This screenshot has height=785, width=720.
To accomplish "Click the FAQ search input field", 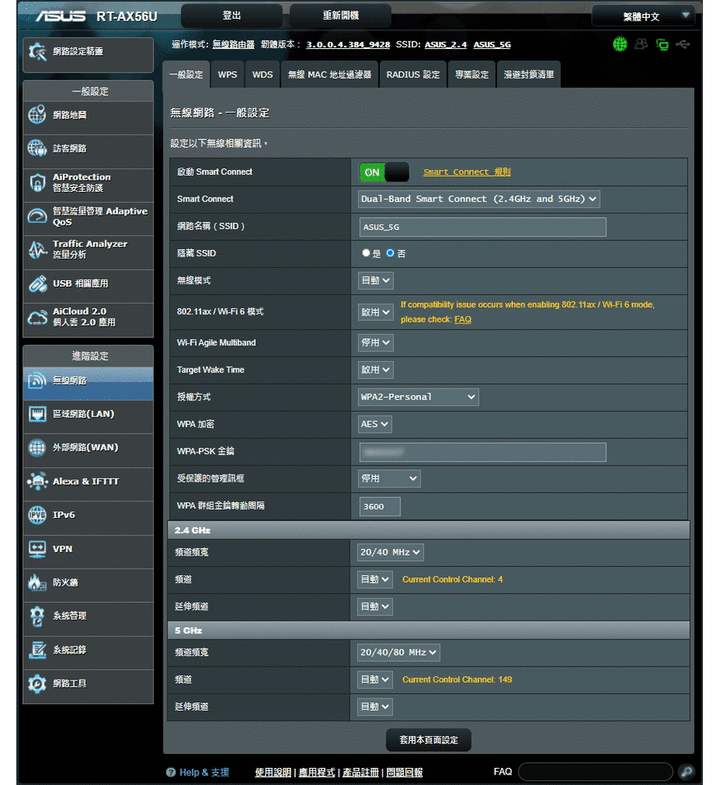I will click(596, 771).
